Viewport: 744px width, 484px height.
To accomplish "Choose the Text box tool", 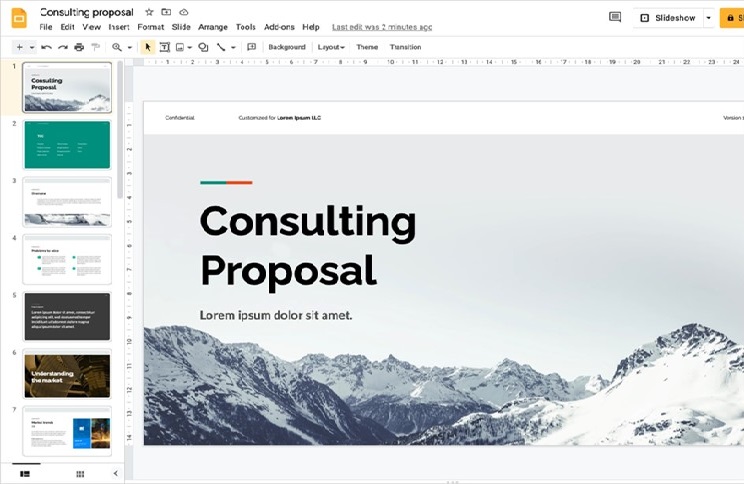I will [x=165, y=47].
